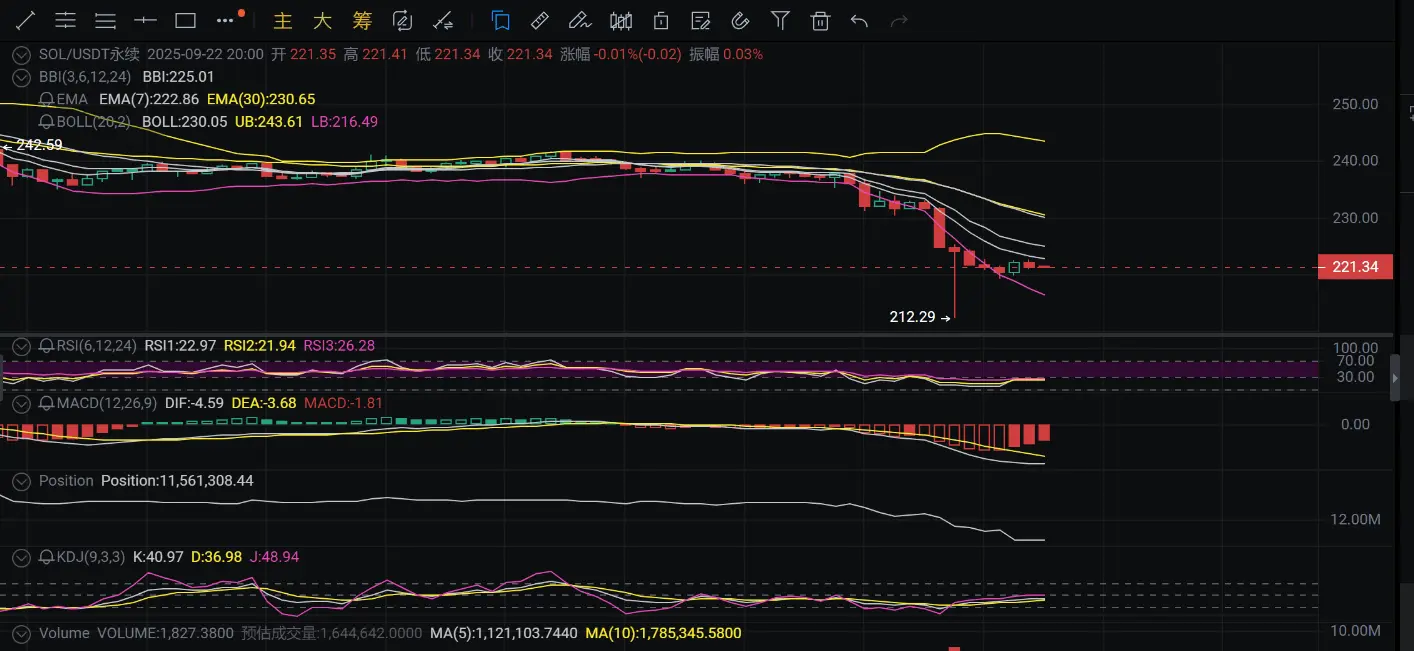Image resolution: width=1414 pixels, height=651 pixels.
Task: Click the RSI3:26.28 value
Action: click(x=339, y=345)
